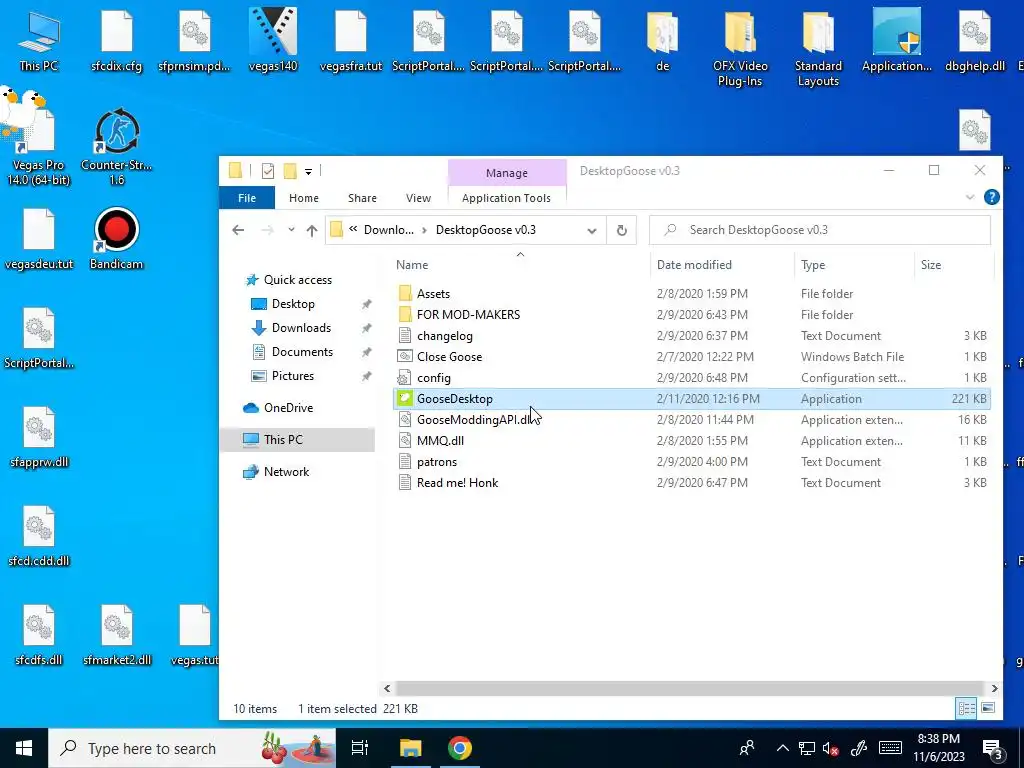1024x768 pixels.
Task: Refresh the DesktopGoose v0.3 folder
Action: tap(622, 230)
